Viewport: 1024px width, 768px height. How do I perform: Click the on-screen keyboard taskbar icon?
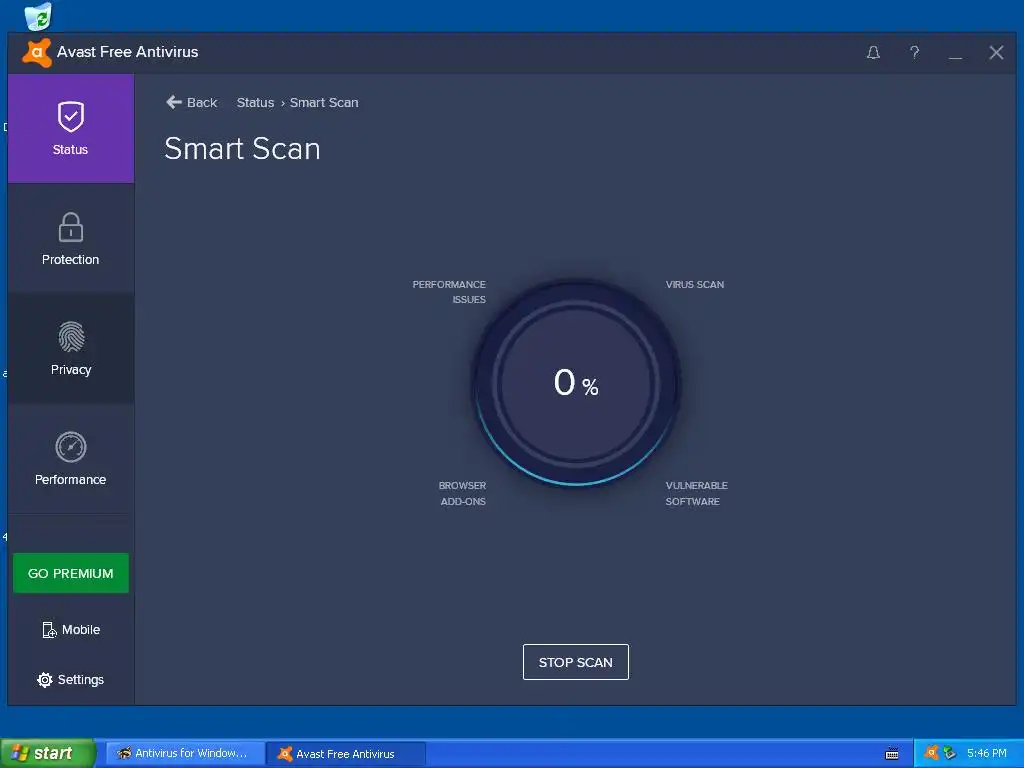(x=892, y=754)
